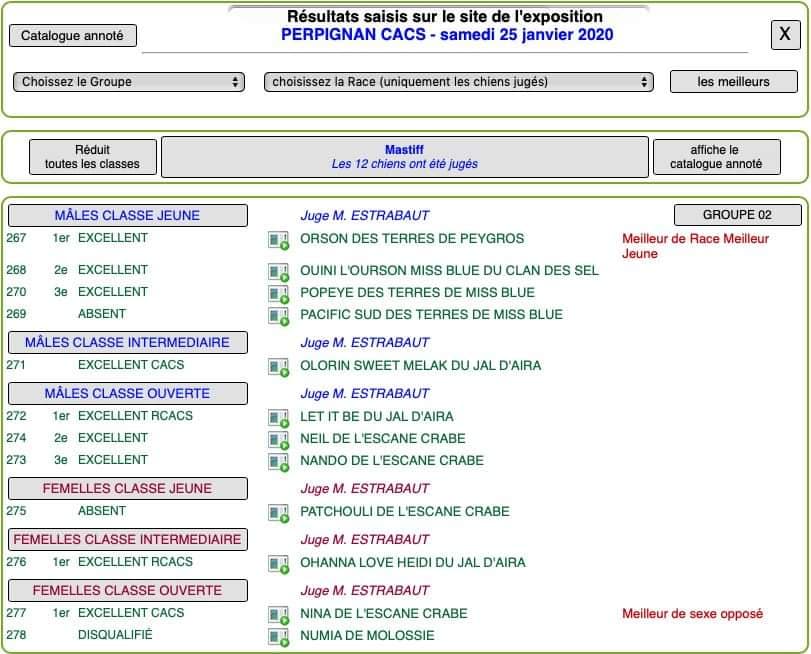Screen dimensions: 811x654
Task: Select dog name NINA DE L'ESCANE CRABE
Action: [384, 614]
